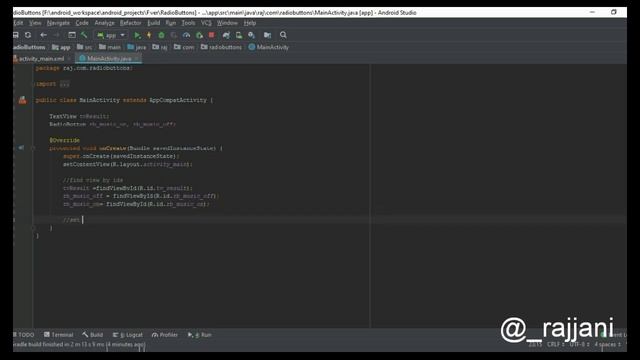Open the Profiler tool window
Image resolution: width=640 pixels, height=360 pixels.
pos(165,335)
